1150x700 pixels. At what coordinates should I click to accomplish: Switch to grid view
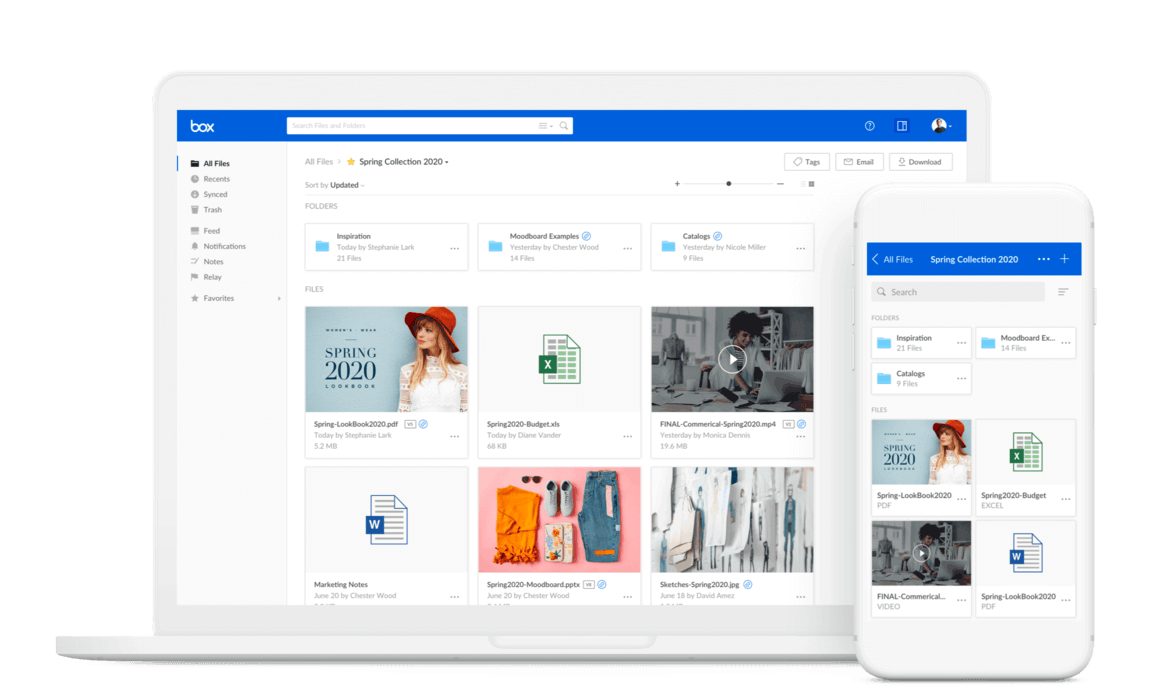[811, 184]
